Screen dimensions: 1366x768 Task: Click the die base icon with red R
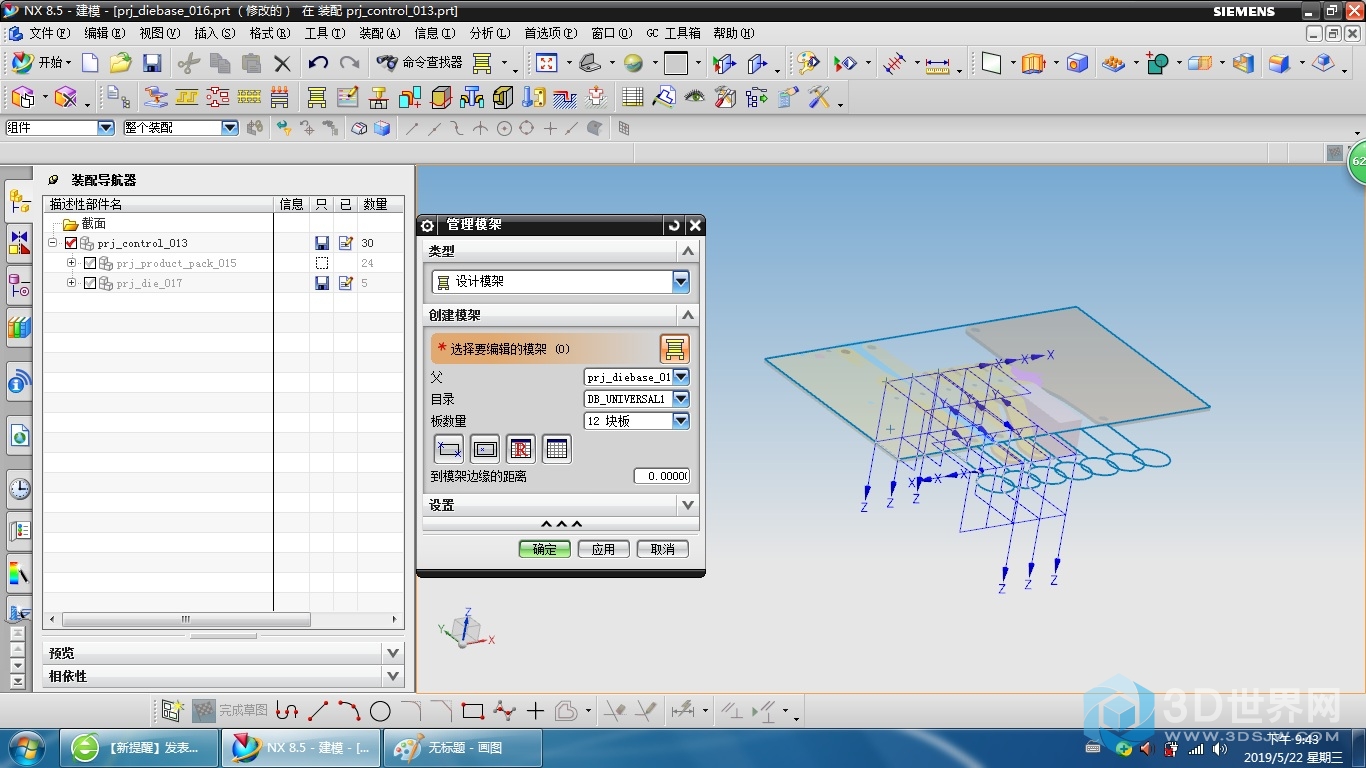pos(521,449)
